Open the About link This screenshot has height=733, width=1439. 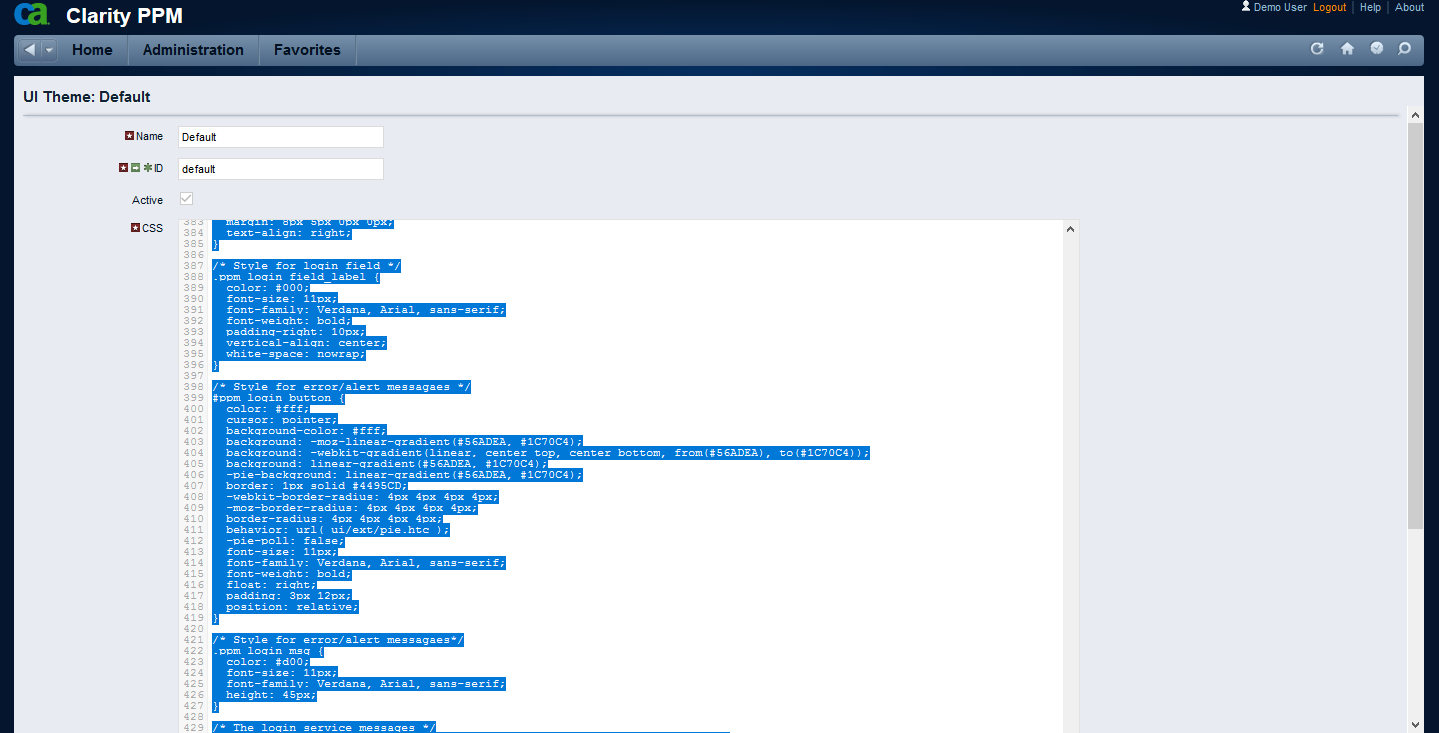(x=1409, y=7)
